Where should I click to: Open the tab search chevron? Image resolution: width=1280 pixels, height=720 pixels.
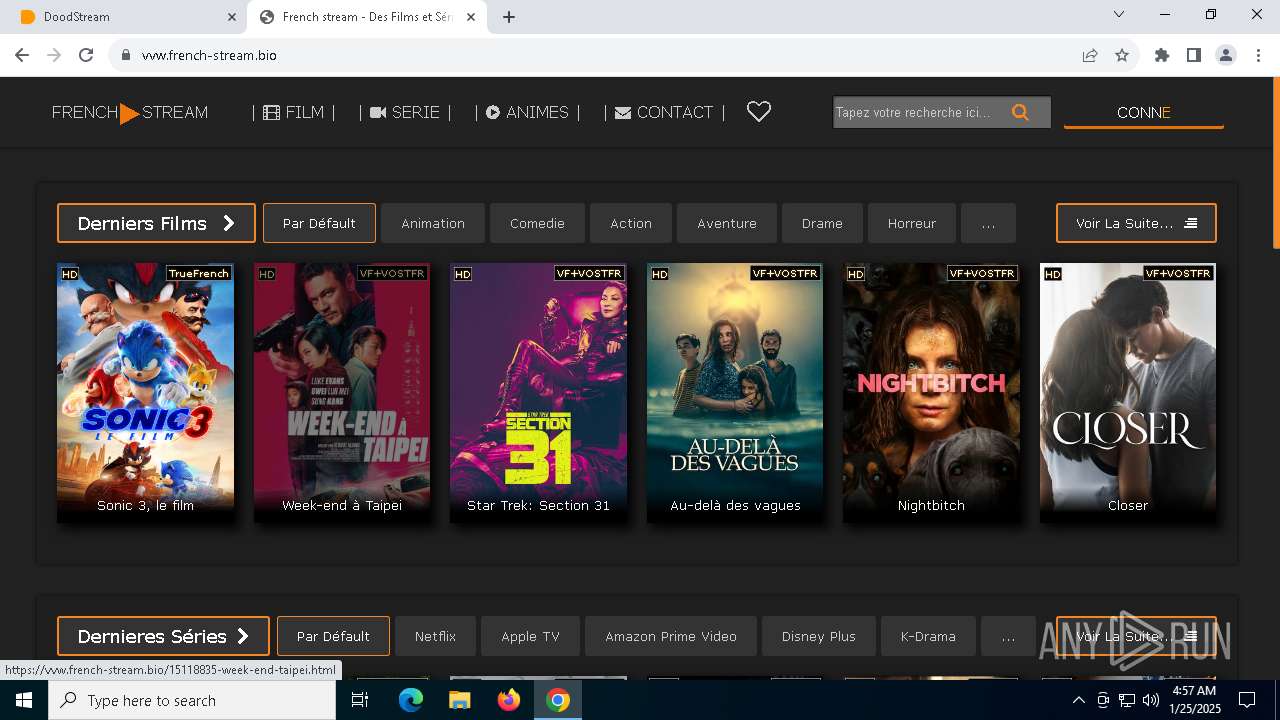click(1119, 14)
